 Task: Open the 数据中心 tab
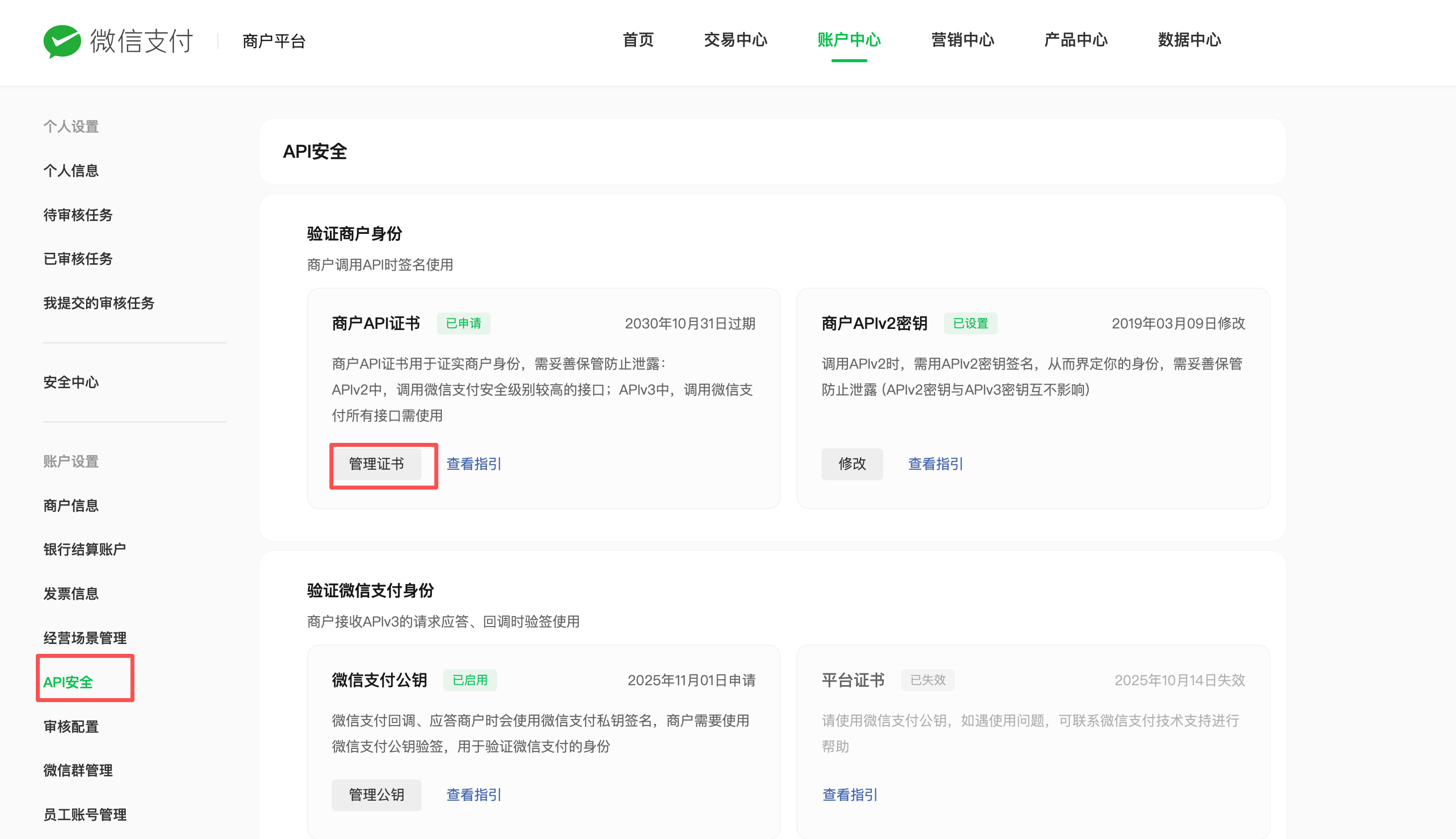[1189, 40]
